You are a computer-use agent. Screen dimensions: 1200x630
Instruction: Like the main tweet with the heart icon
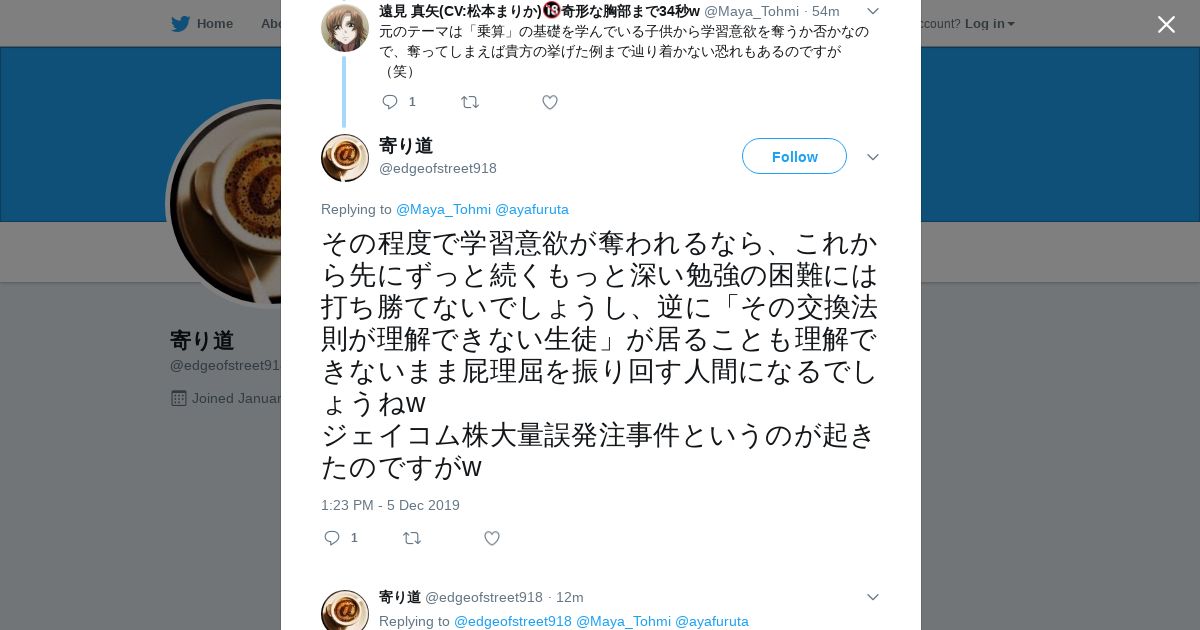(x=492, y=538)
